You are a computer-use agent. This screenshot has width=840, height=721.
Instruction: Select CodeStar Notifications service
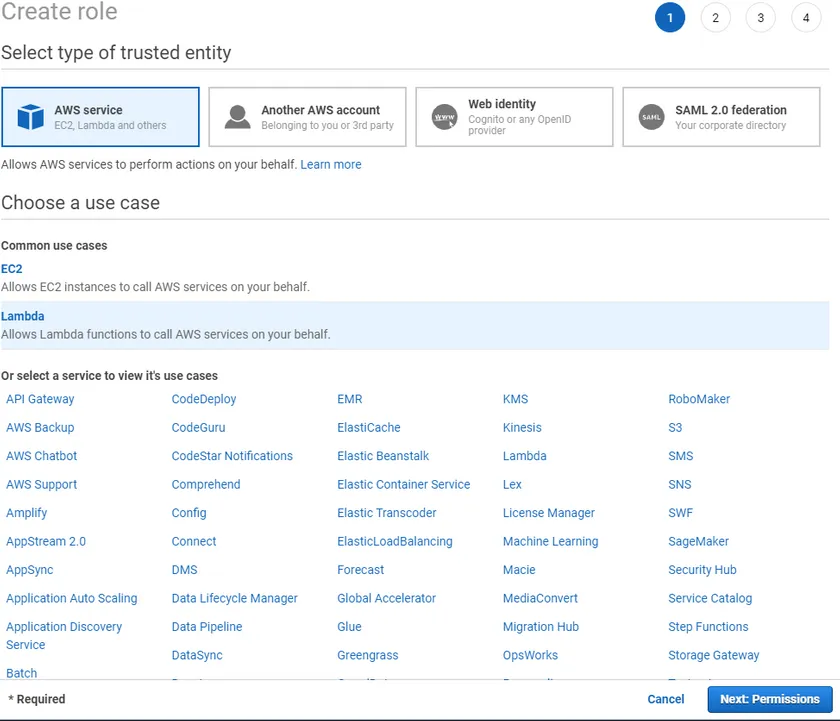(232, 456)
